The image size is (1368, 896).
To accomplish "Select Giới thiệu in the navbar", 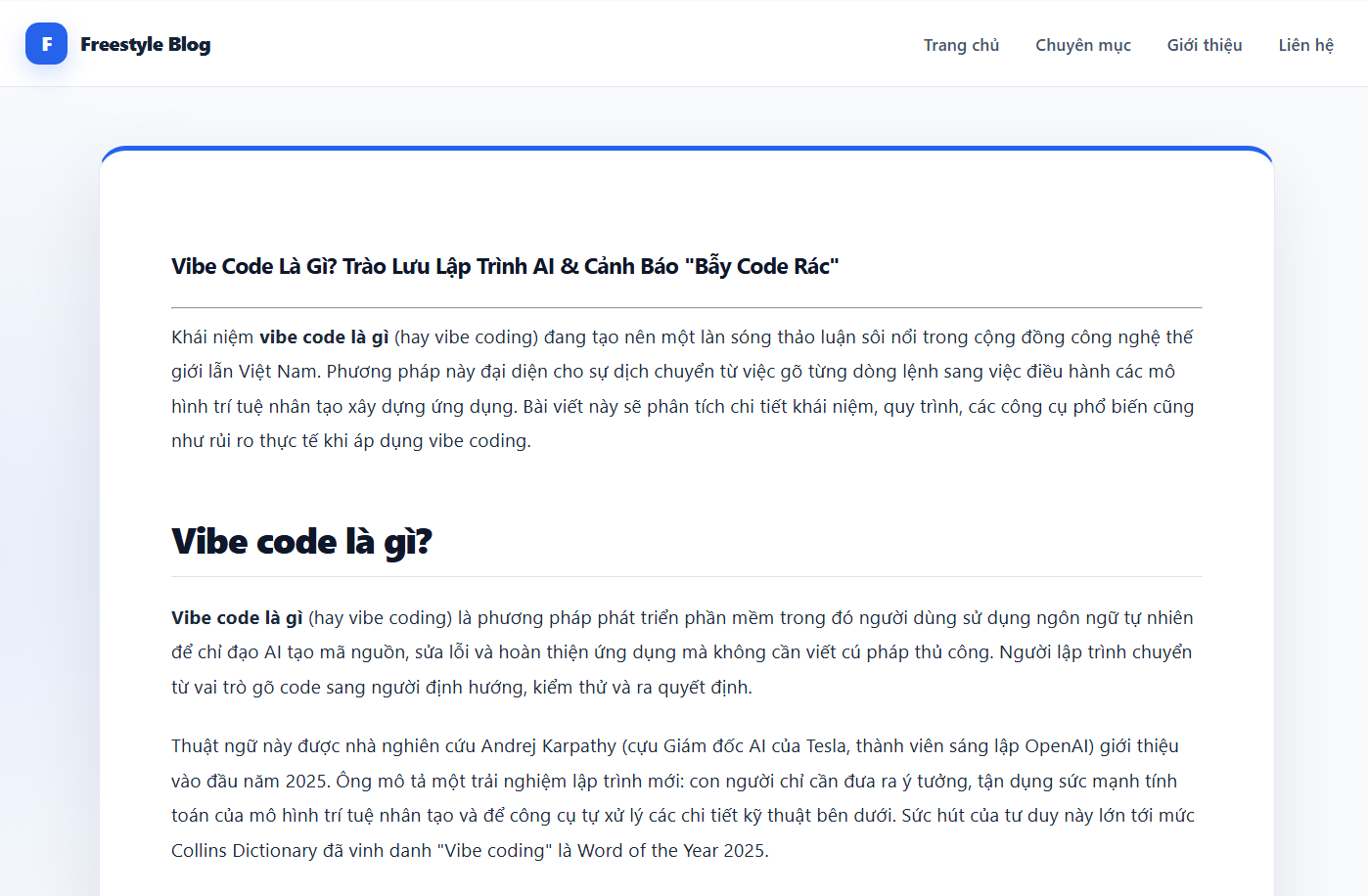I will coord(1205,45).
